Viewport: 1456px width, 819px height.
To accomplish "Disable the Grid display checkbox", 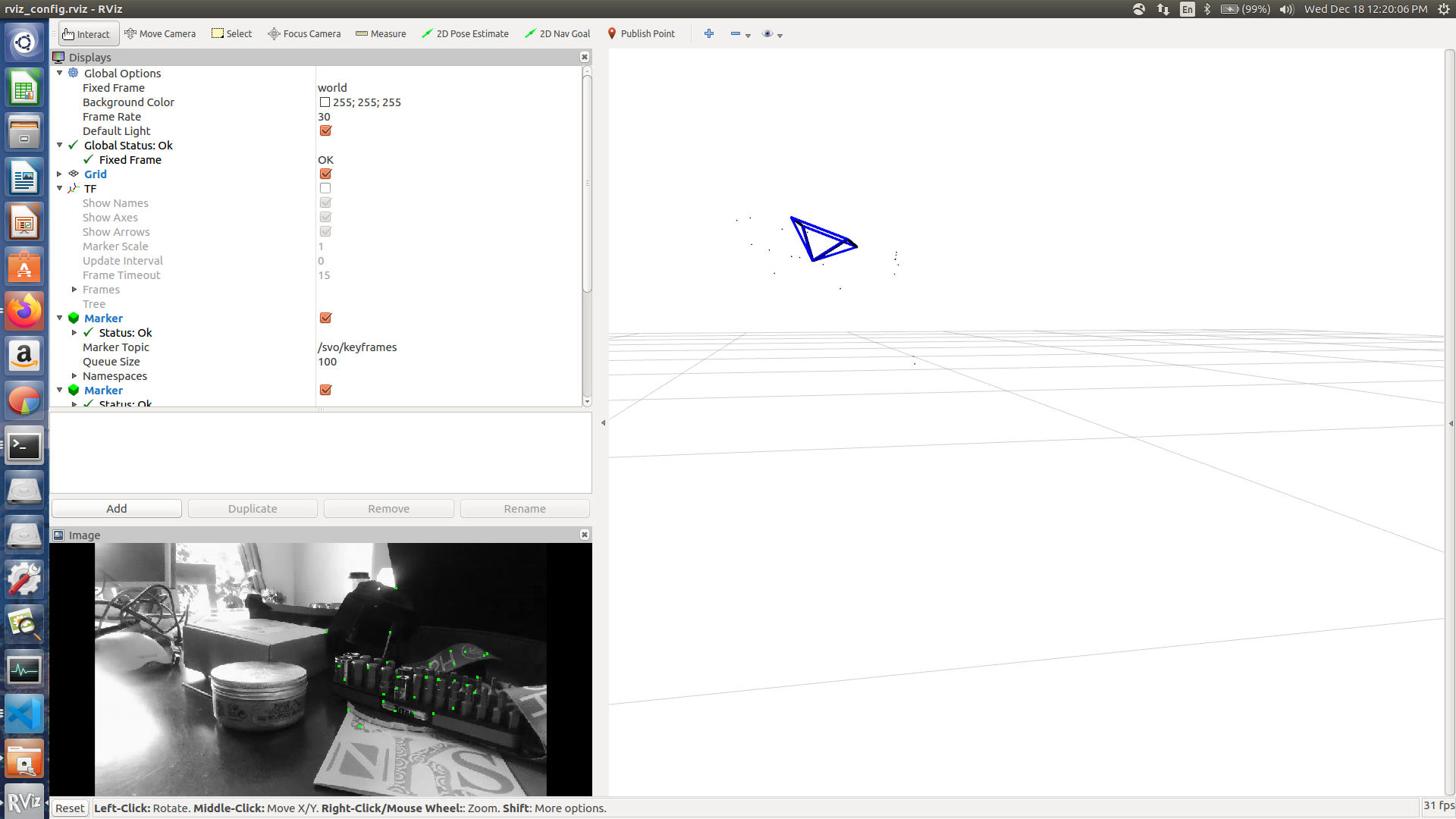I will coord(325,174).
